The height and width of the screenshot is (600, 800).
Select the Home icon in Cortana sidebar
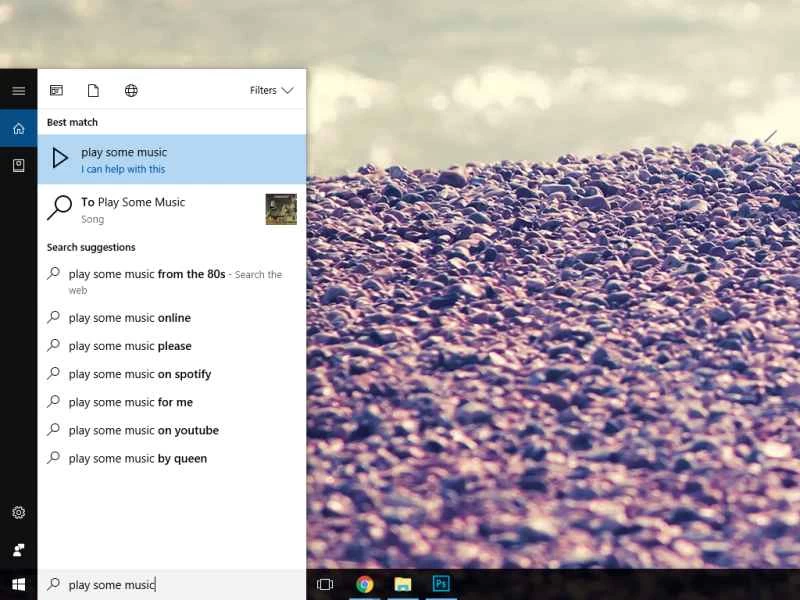pyautogui.click(x=18, y=128)
